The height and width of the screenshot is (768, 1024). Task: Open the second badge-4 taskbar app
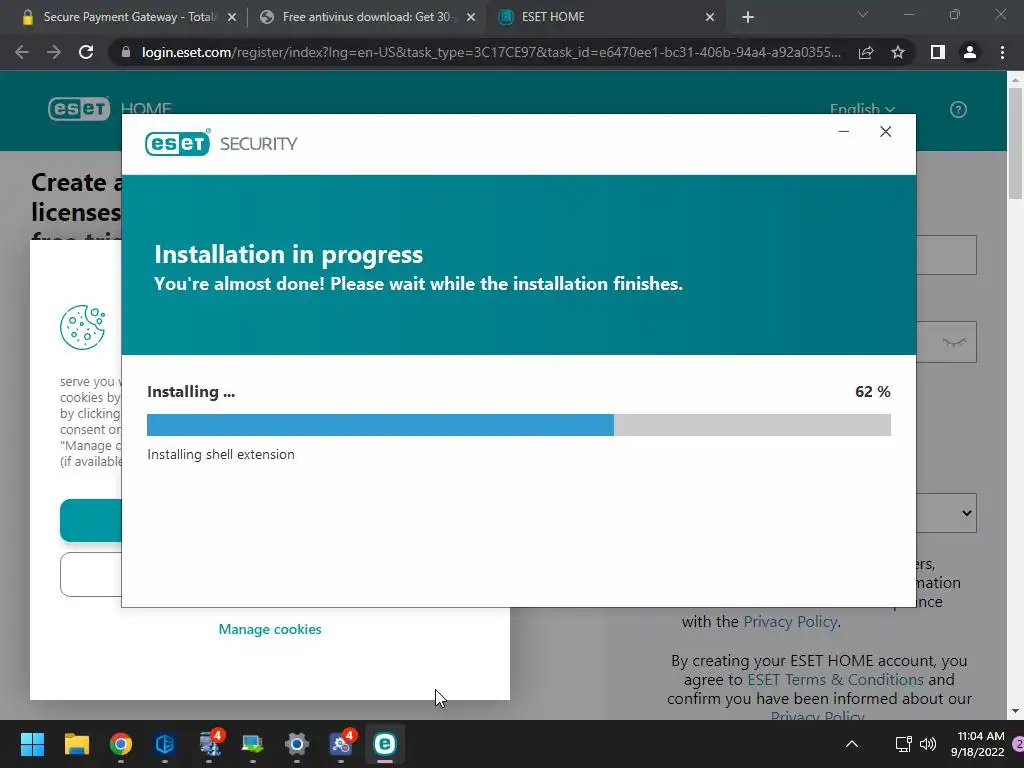[x=341, y=744]
